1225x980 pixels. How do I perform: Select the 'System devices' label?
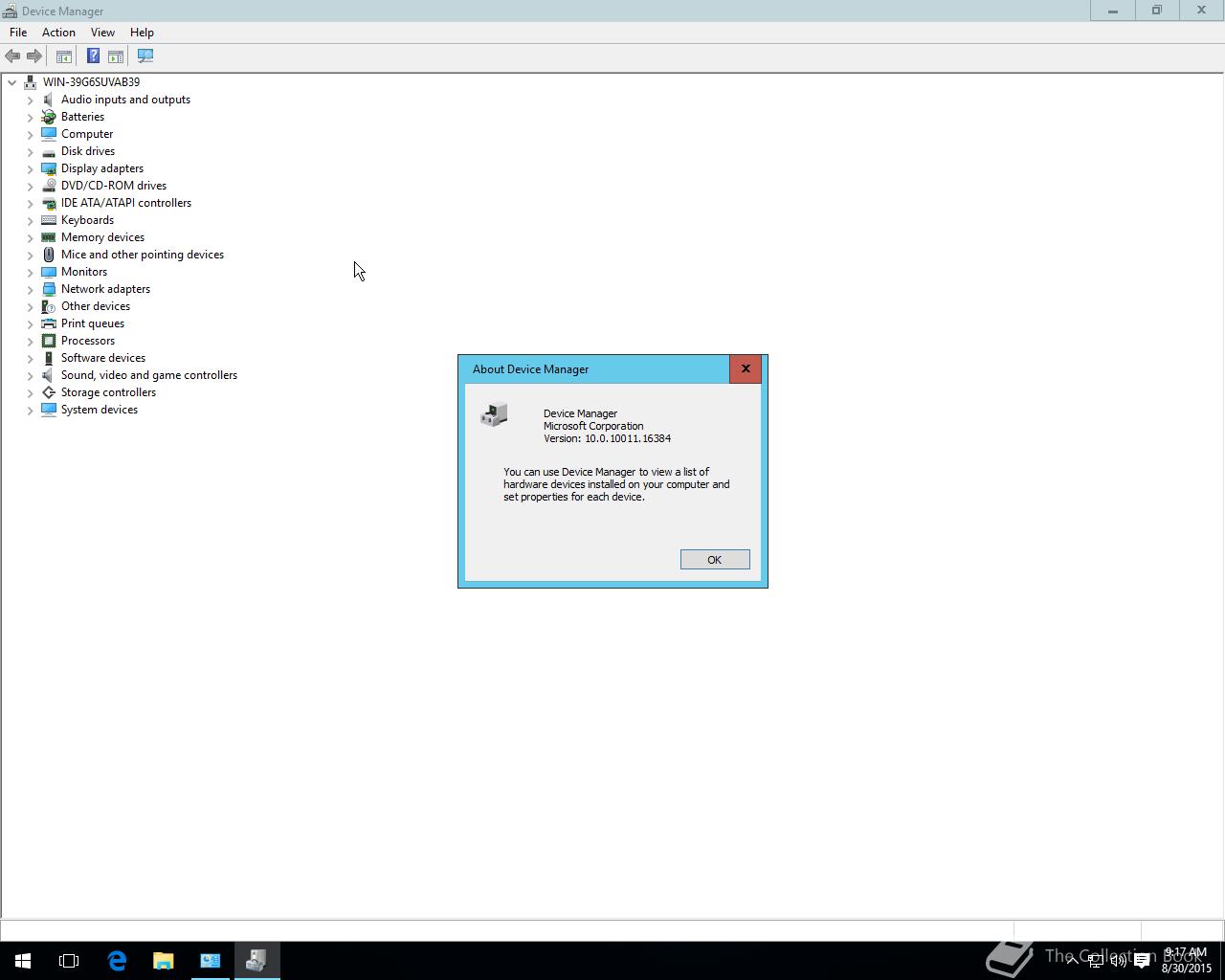[100, 410]
